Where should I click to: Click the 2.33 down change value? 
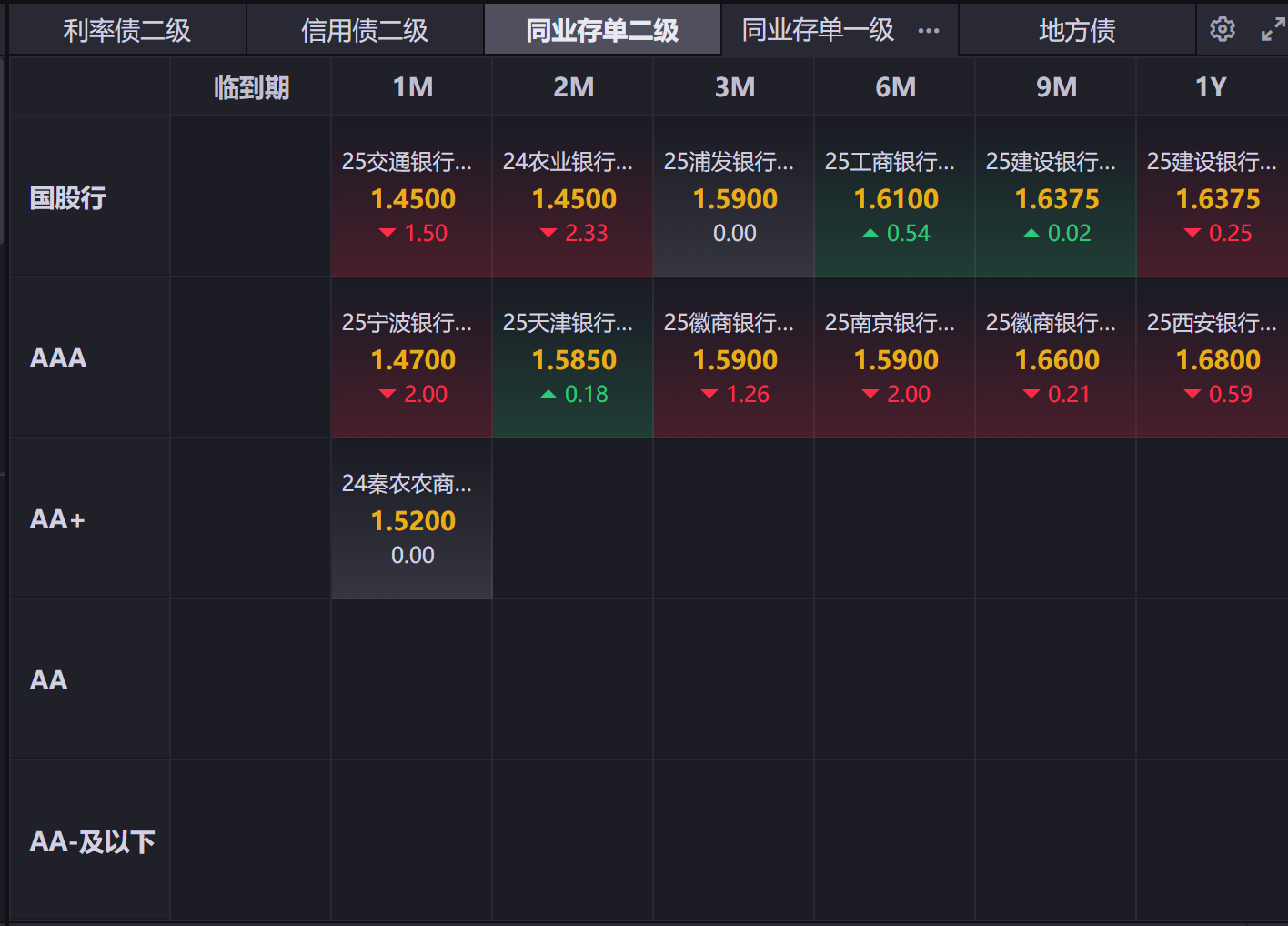(x=587, y=234)
